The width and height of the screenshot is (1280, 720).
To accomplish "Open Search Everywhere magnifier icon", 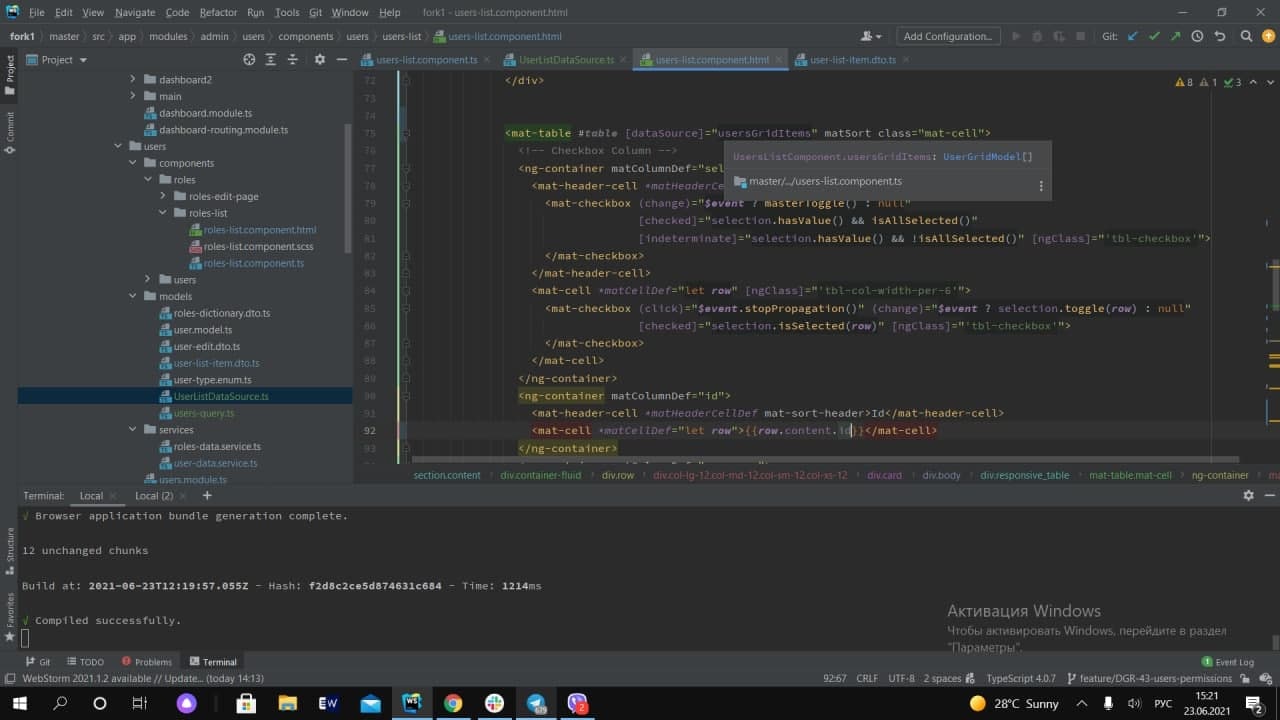I will tap(1246, 36).
